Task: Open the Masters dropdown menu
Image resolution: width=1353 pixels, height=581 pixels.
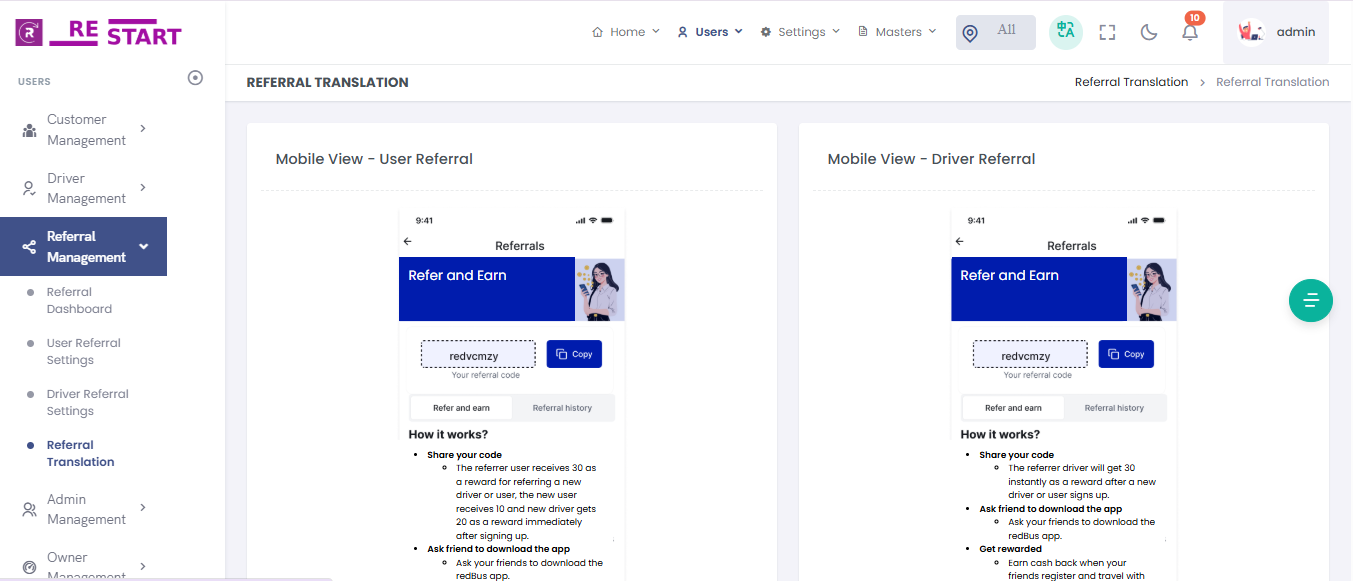Action: pyautogui.click(x=897, y=32)
